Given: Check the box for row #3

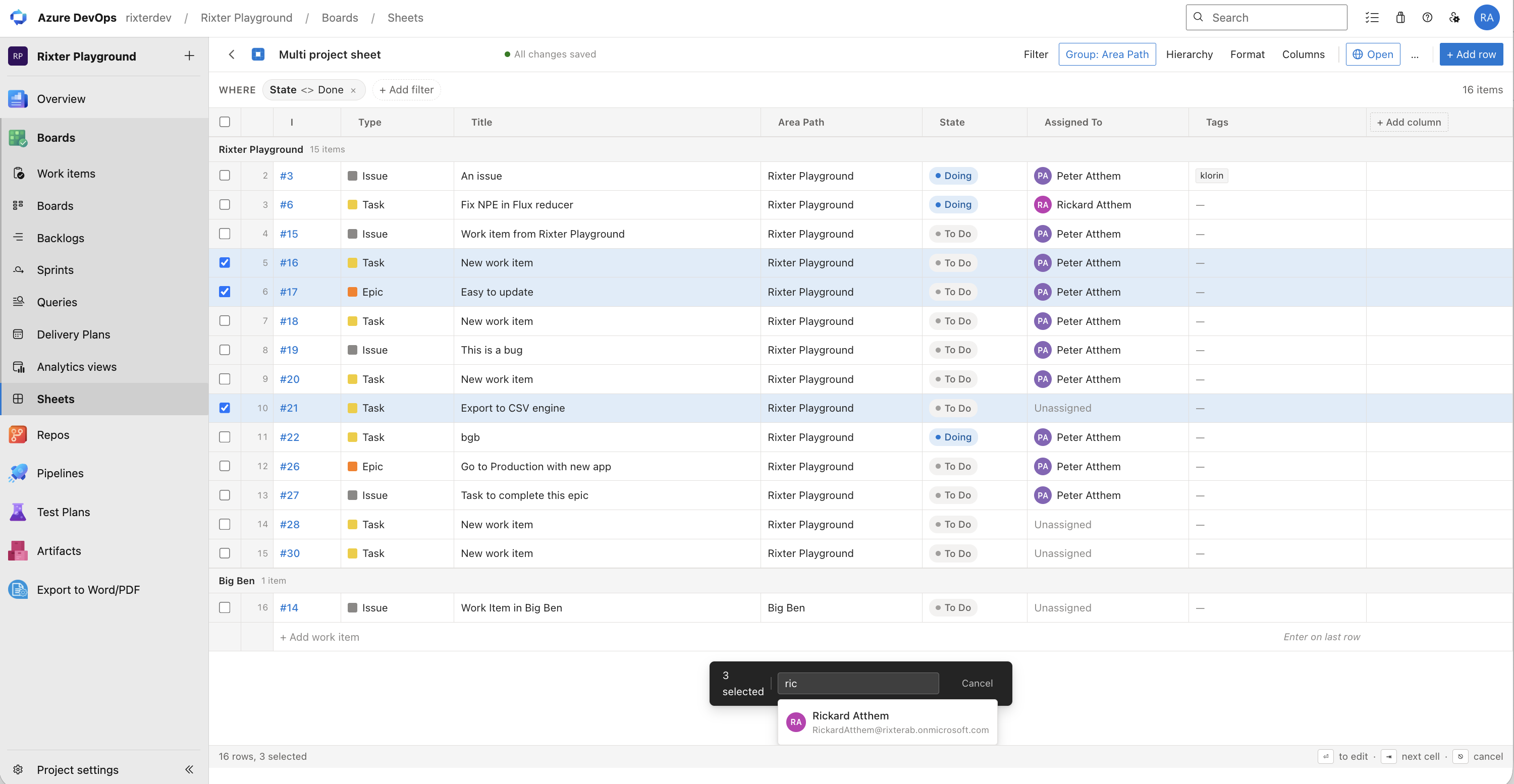Looking at the screenshot, I should [x=225, y=175].
